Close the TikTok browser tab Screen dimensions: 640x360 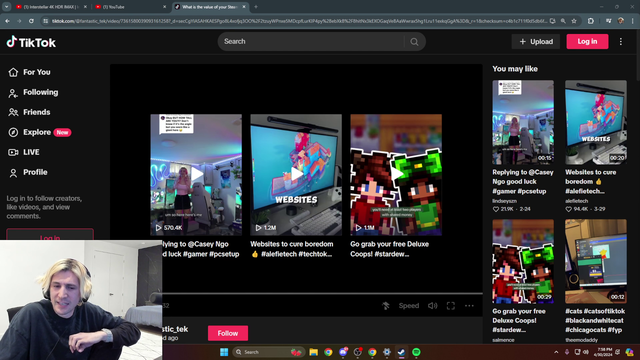tap(244, 7)
